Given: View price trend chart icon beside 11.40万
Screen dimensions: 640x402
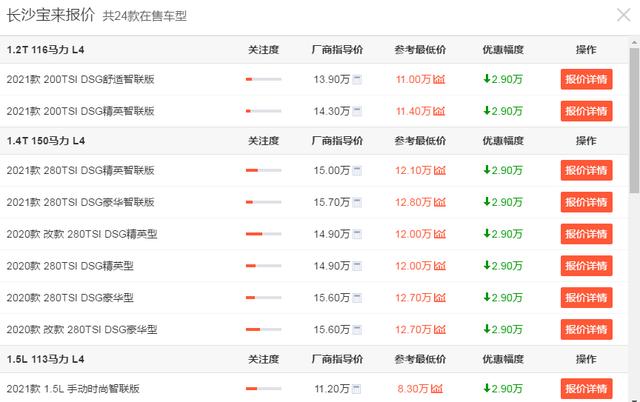Looking at the screenshot, I should pyautogui.click(x=439, y=111).
